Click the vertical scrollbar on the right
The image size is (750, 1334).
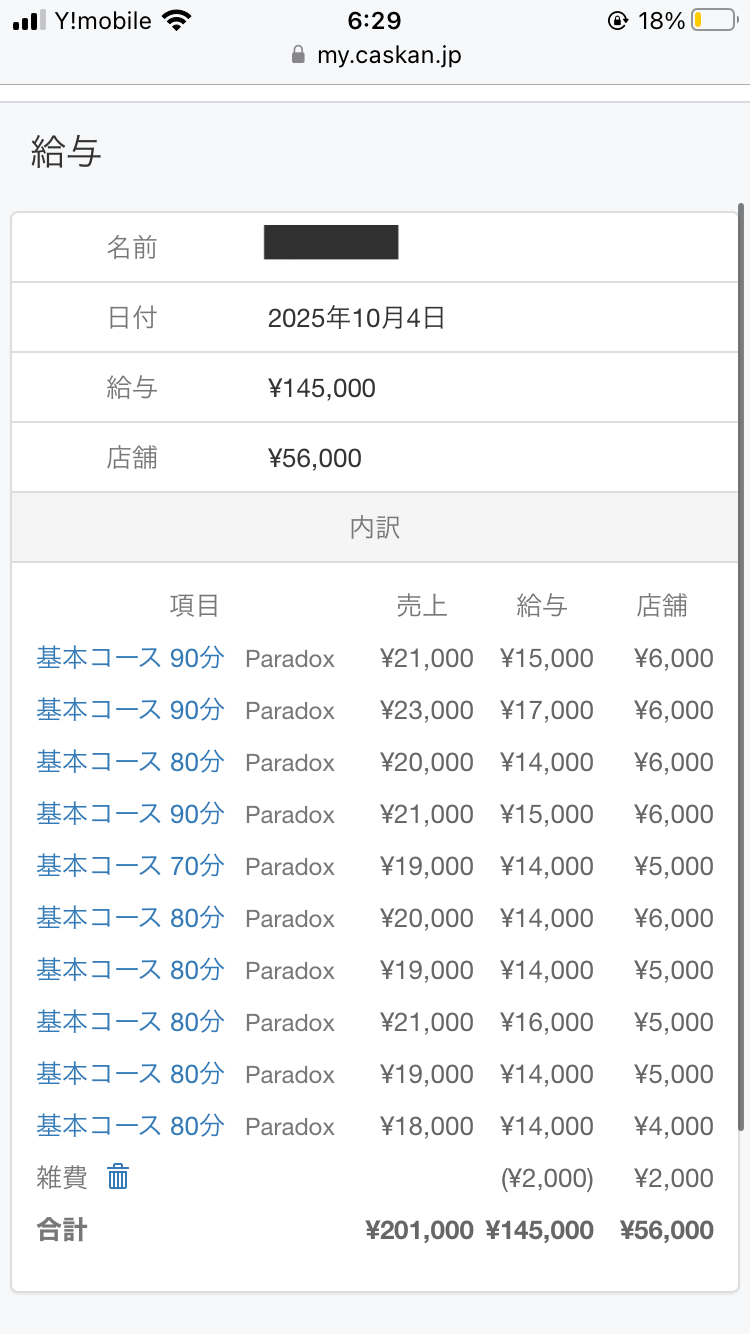click(x=740, y=660)
